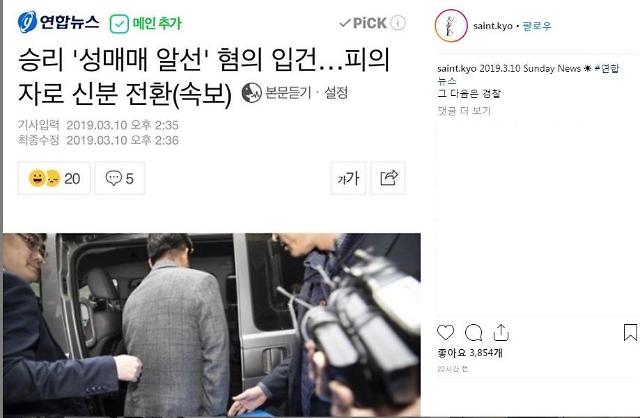This screenshot has height=418, width=640.
Task: Click the 본문듣기 listen audio icon
Action: pos(251,93)
